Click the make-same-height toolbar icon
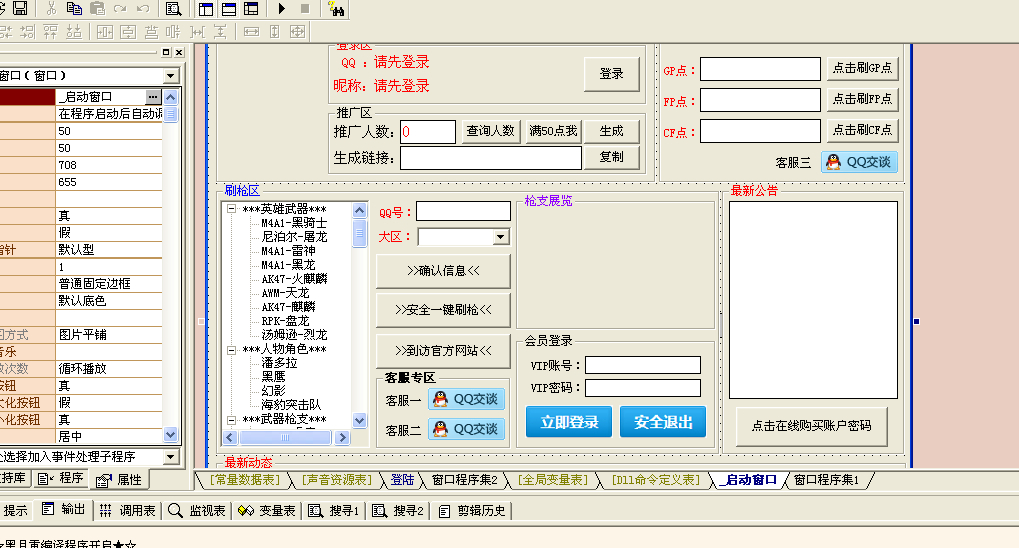 click(x=274, y=31)
